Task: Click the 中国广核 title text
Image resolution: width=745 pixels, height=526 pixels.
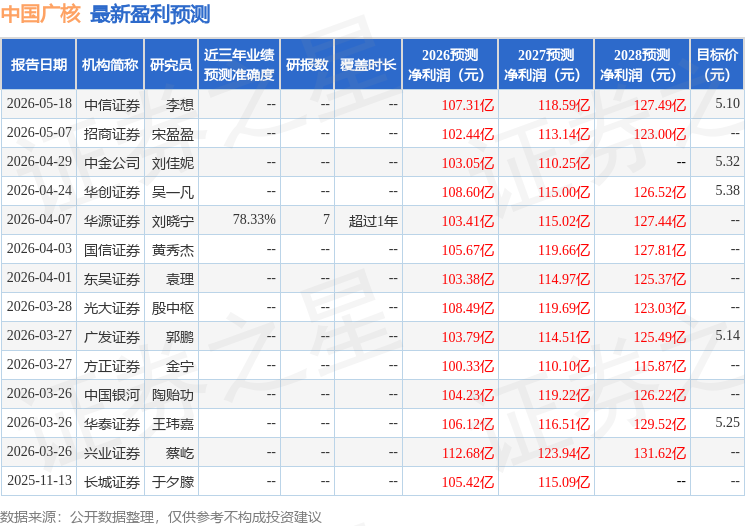Action: pyautogui.click(x=41, y=14)
